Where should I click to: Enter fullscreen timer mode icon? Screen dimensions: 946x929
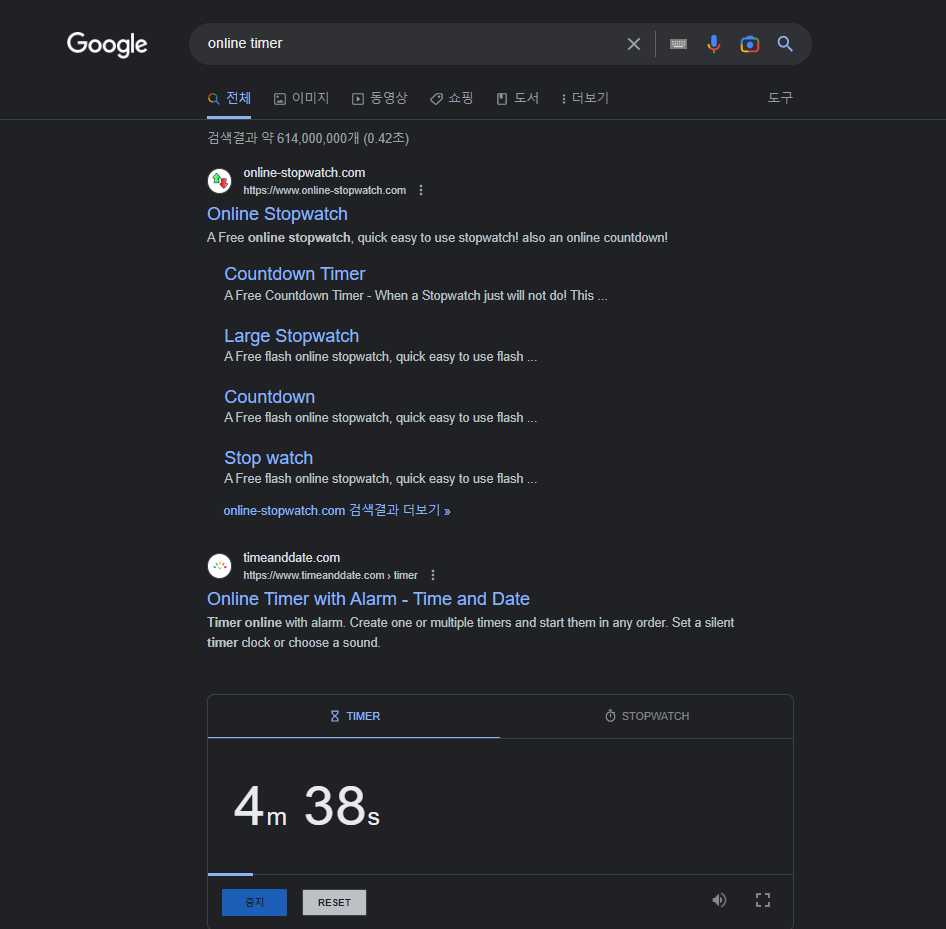pyautogui.click(x=763, y=901)
